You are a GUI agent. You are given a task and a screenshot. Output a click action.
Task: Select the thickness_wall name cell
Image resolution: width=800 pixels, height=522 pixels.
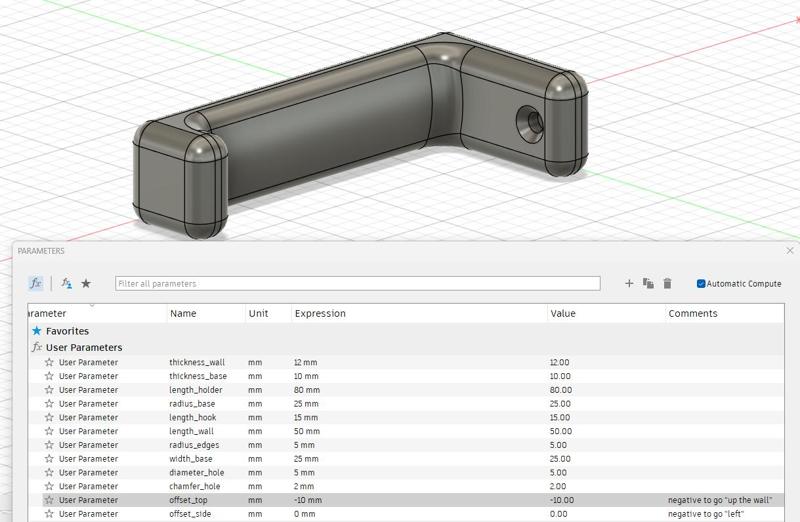tap(197, 362)
